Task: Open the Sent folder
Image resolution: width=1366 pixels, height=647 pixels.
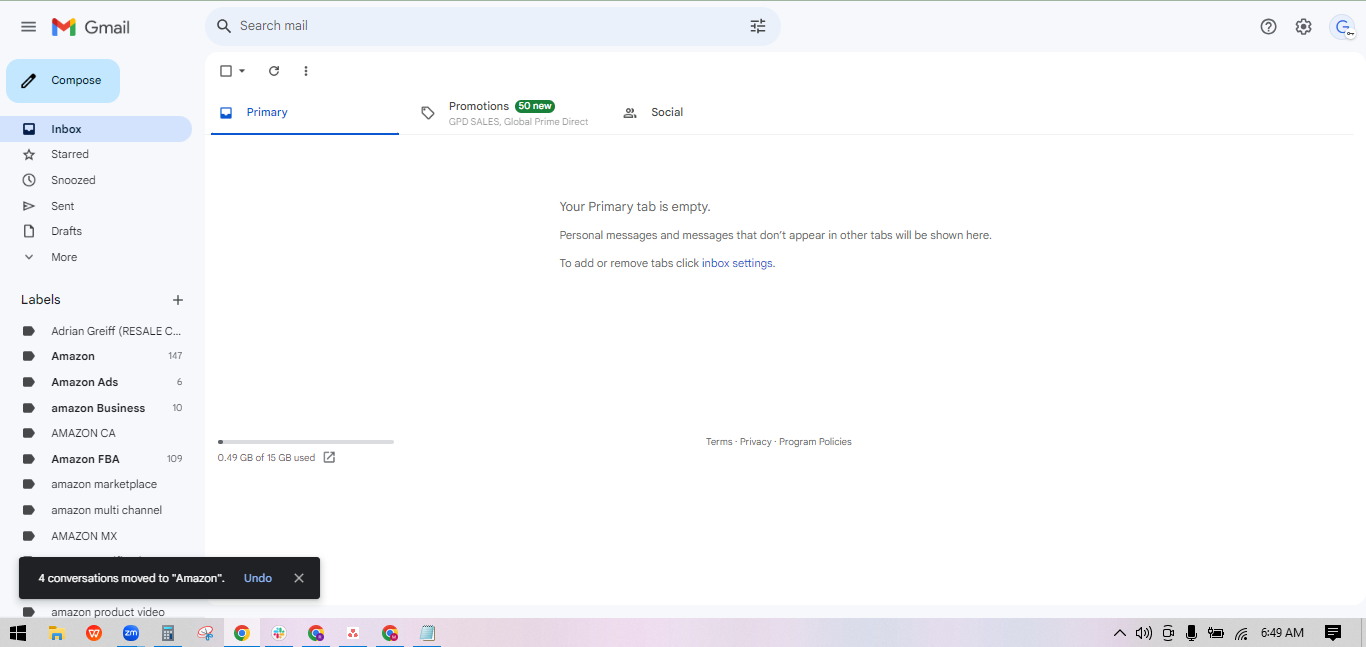Action: pos(96,206)
